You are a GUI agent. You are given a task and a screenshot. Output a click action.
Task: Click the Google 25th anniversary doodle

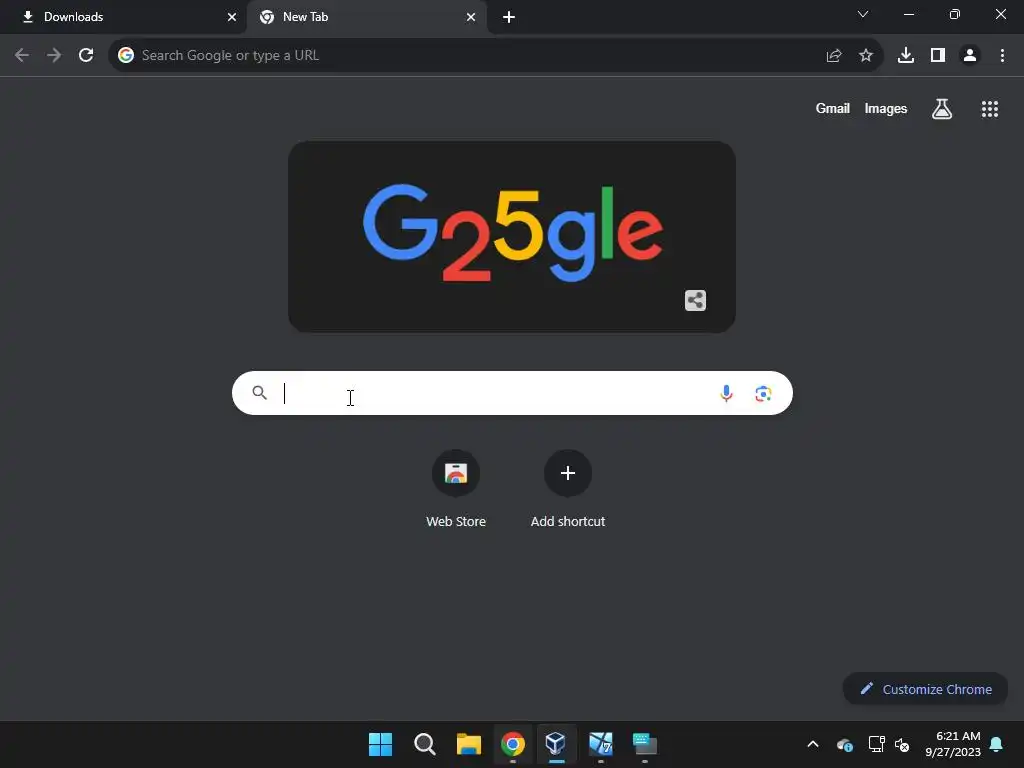[x=512, y=236]
